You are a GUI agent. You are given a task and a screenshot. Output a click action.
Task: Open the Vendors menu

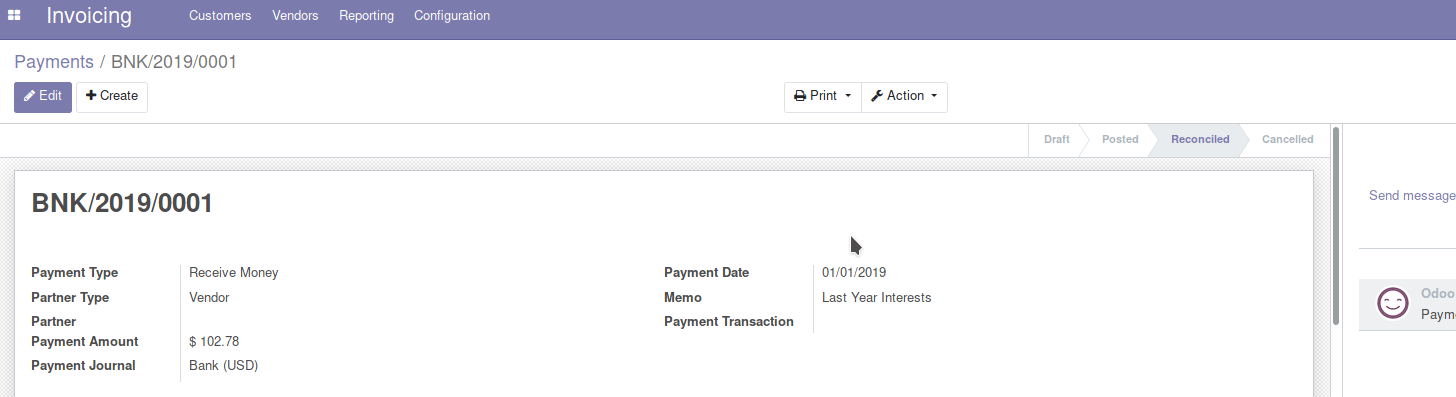pos(295,16)
